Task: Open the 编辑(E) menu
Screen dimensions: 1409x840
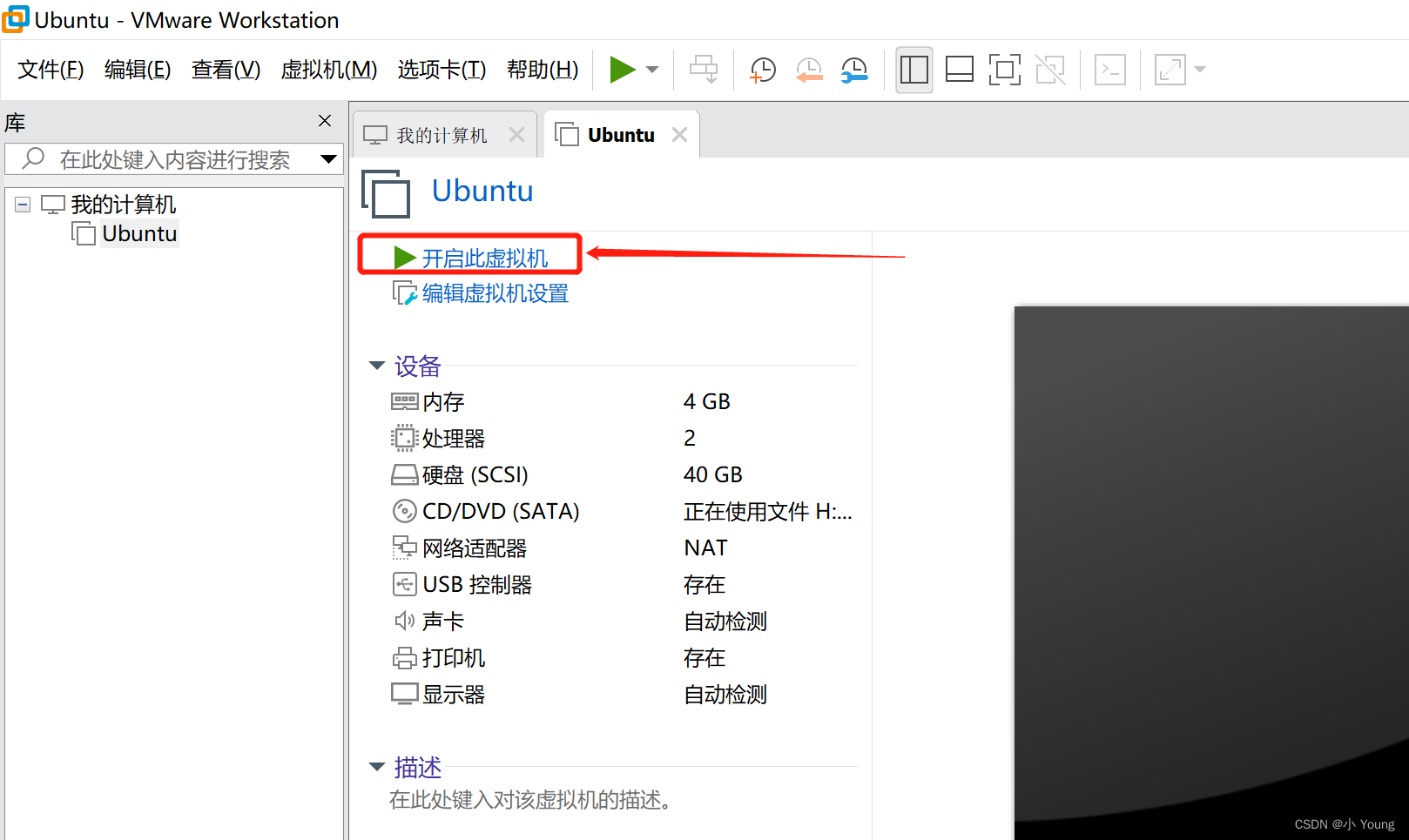Action: 138,70
